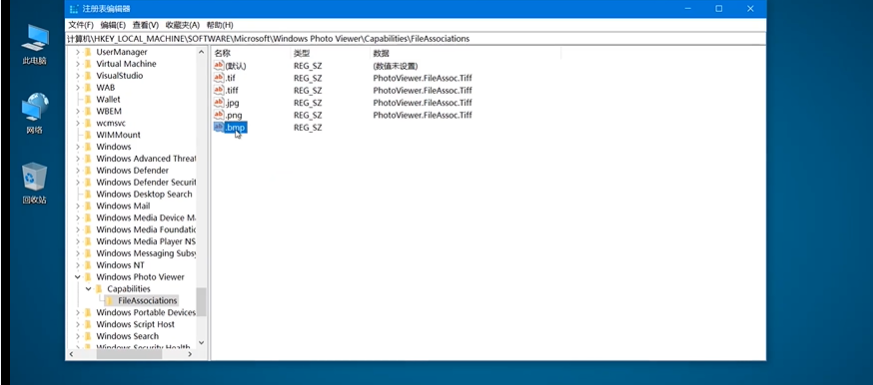Viewport: 873px width, 385px height.
Task: Expand the Windows Portable Devices node
Action: tap(77, 313)
